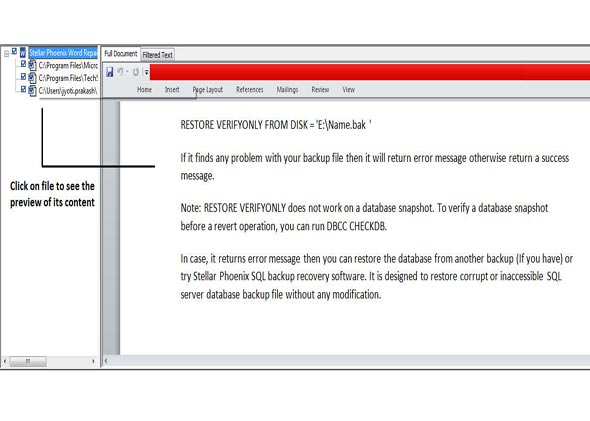Image resolution: width=590 pixels, height=421 pixels.
Task: Click right scroll arrow of file tree scrollbar
Action: [x=93, y=361]
